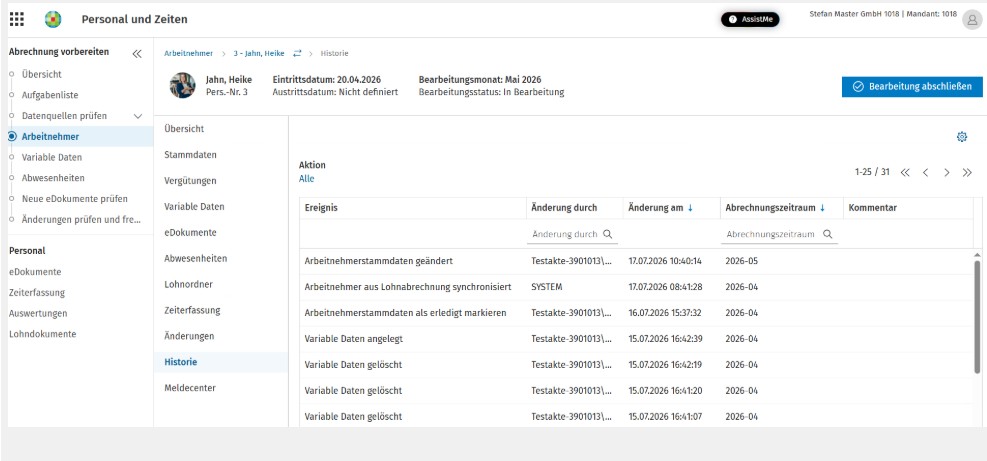Click the employee switch arrows icon in breadcrumb
This screenshot has width=987, height=461.
pos(297,54)
